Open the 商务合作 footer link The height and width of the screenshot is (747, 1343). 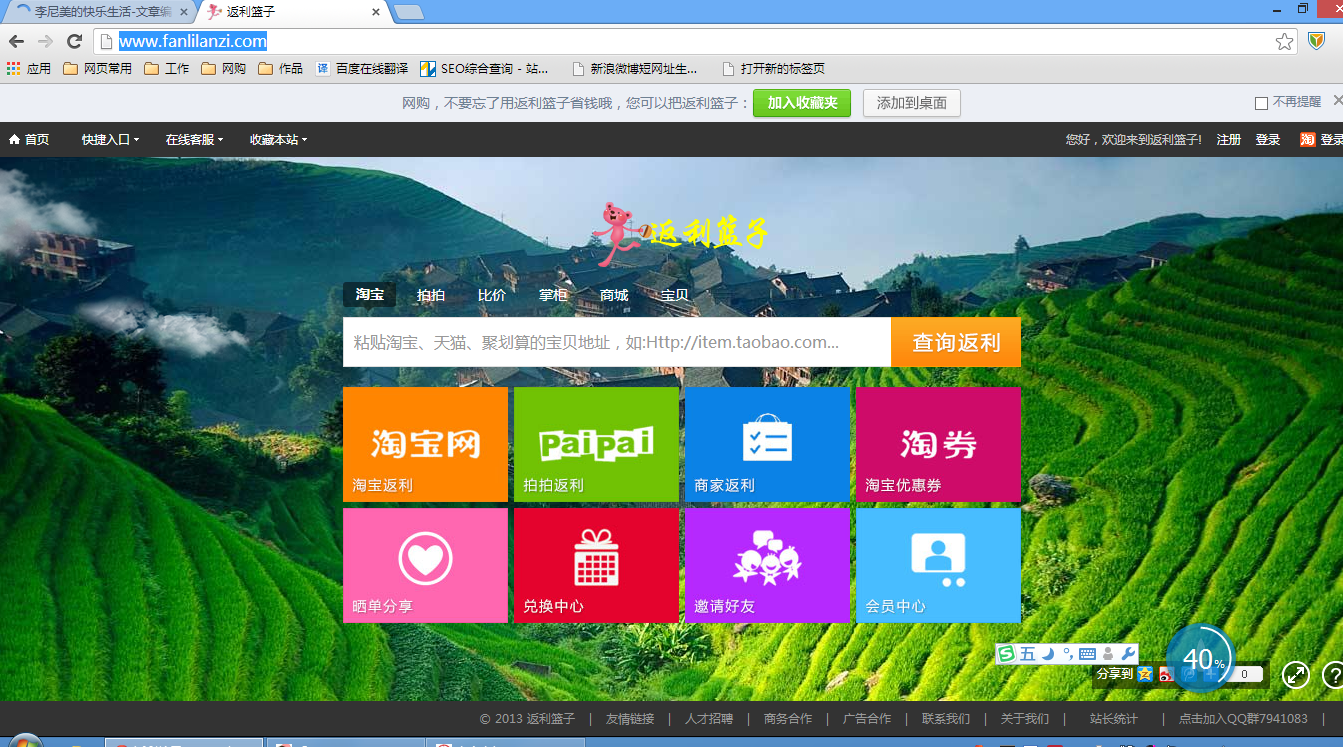click(788, 719)
